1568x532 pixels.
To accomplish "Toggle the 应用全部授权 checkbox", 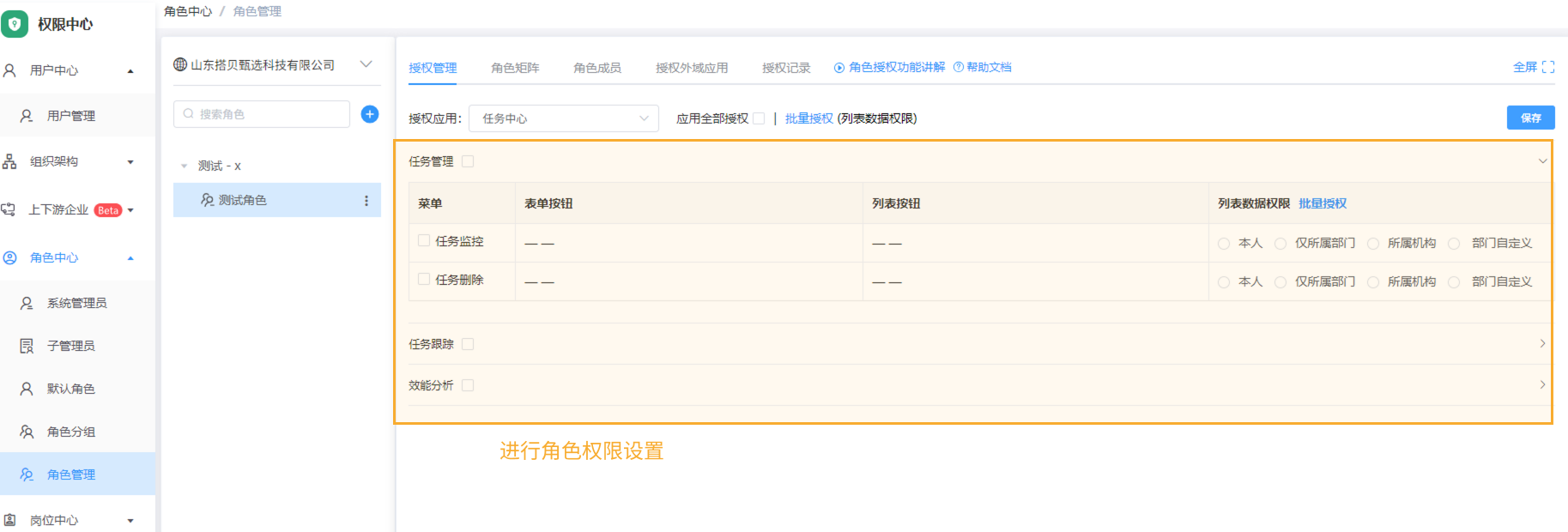I will coord(759,118).
